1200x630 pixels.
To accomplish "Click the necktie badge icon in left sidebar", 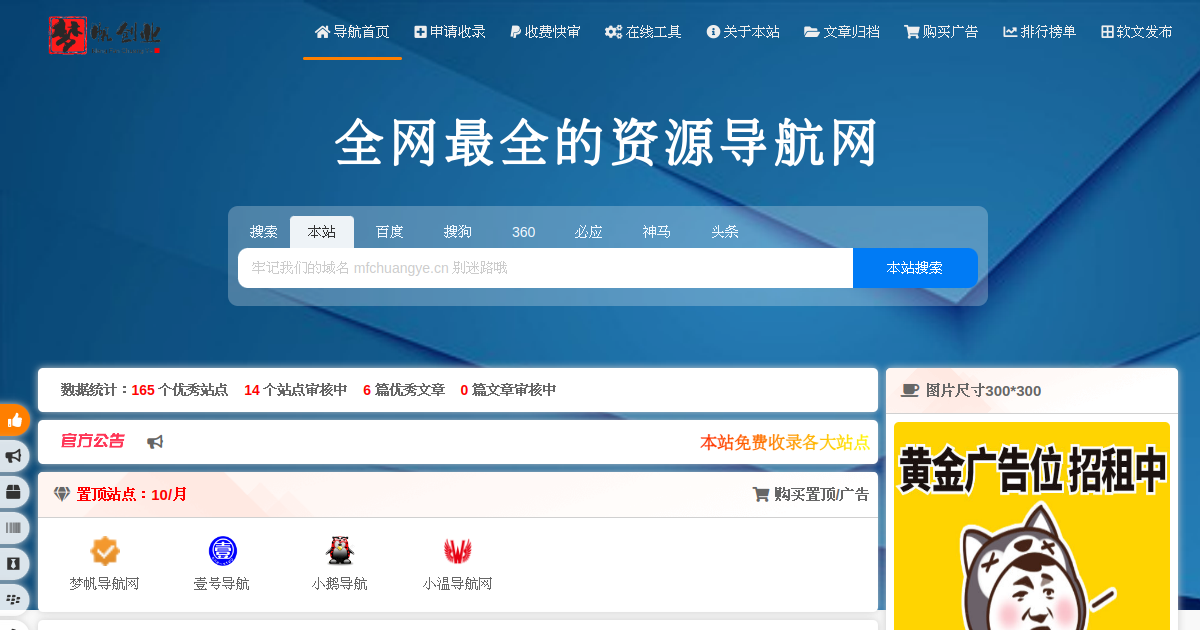I will tap(14, 564).
